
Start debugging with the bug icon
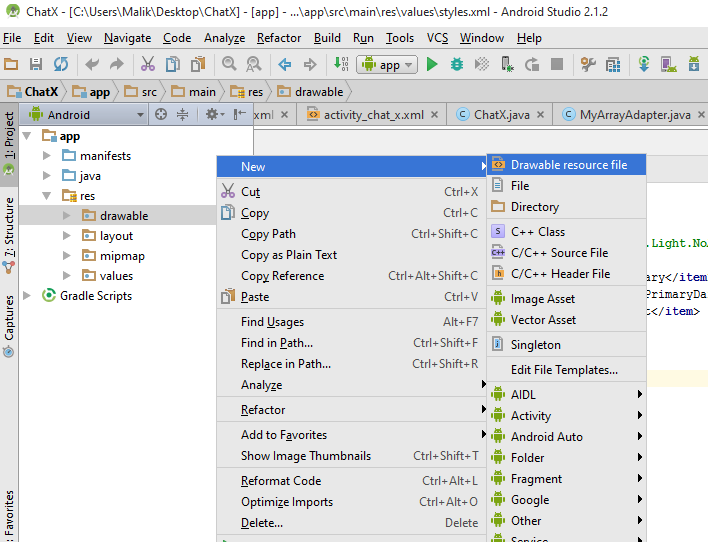click(457, 64)
